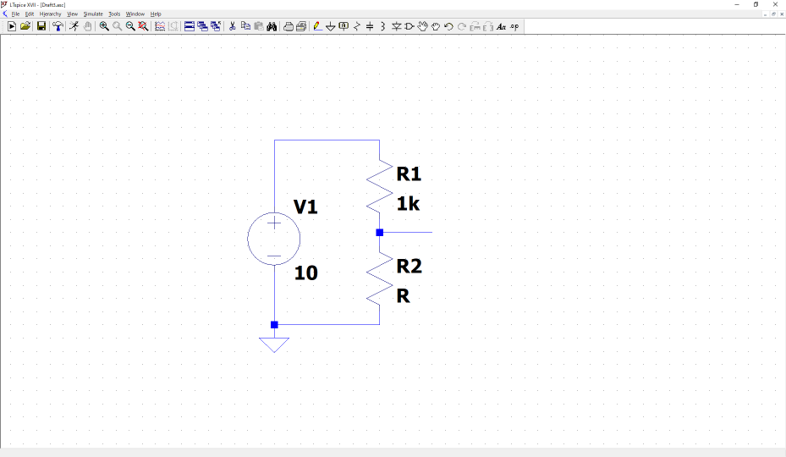Open the Hierarchy menu

(x=50, y=14)
